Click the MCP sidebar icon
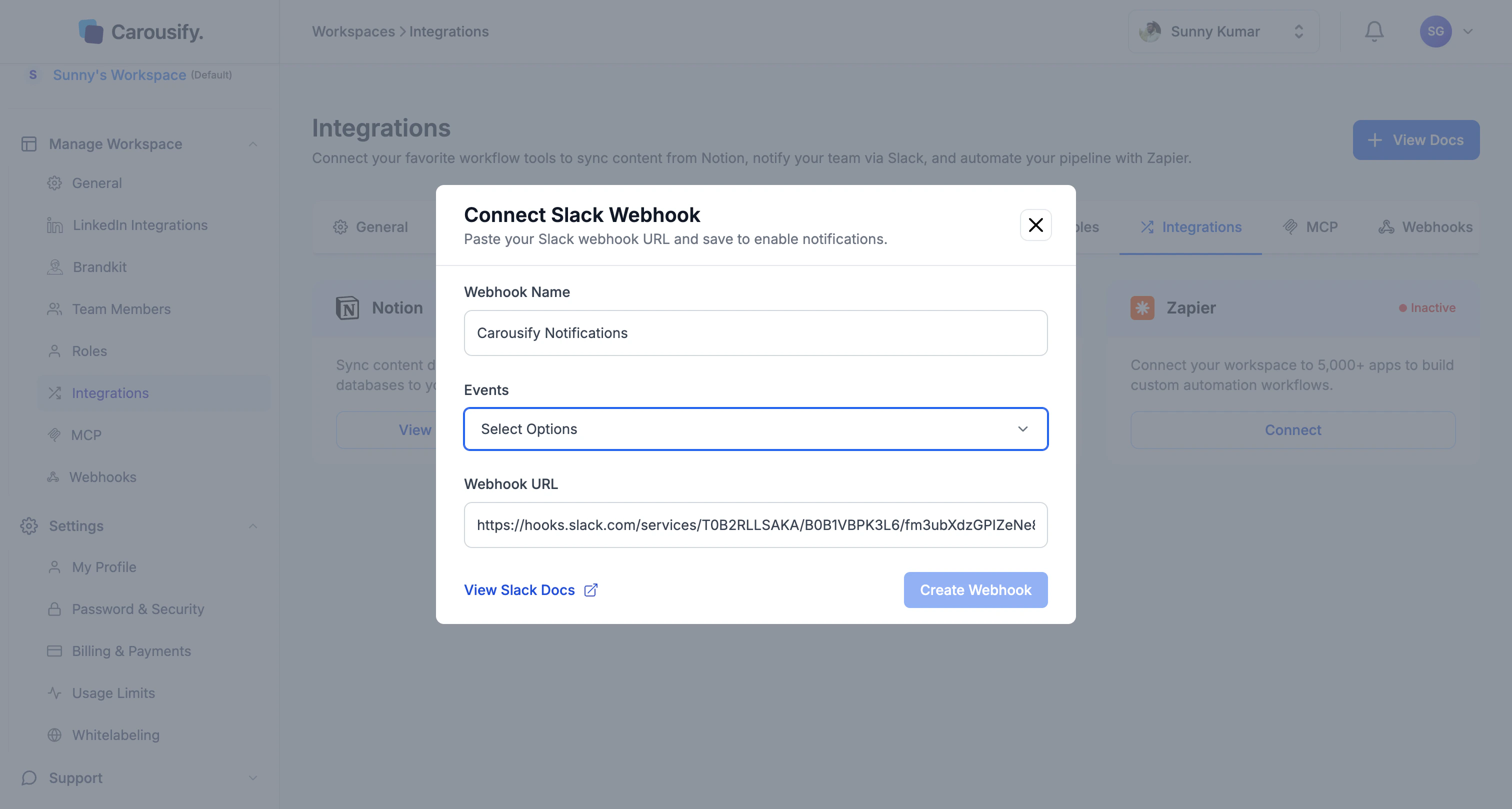This screenshot has width=1512, height=809. (54, 435)
